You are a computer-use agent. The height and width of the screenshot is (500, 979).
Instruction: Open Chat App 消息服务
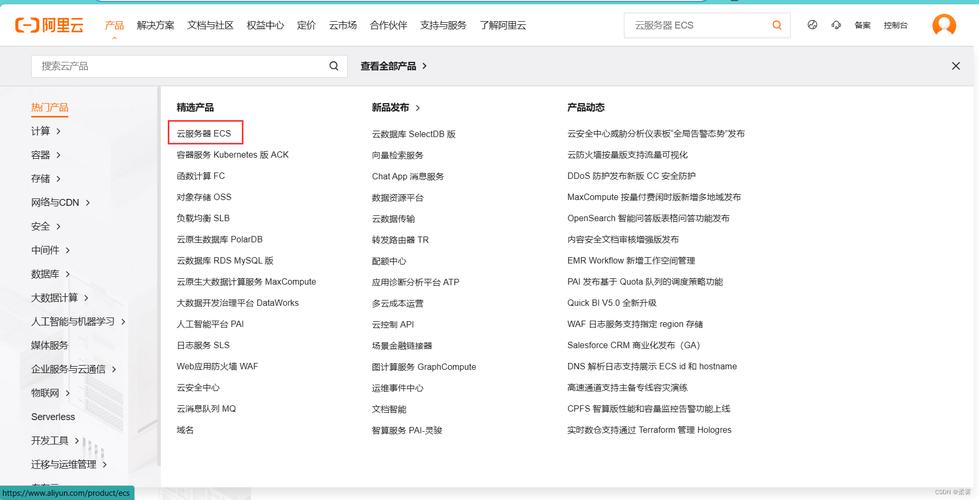[408, 177]
